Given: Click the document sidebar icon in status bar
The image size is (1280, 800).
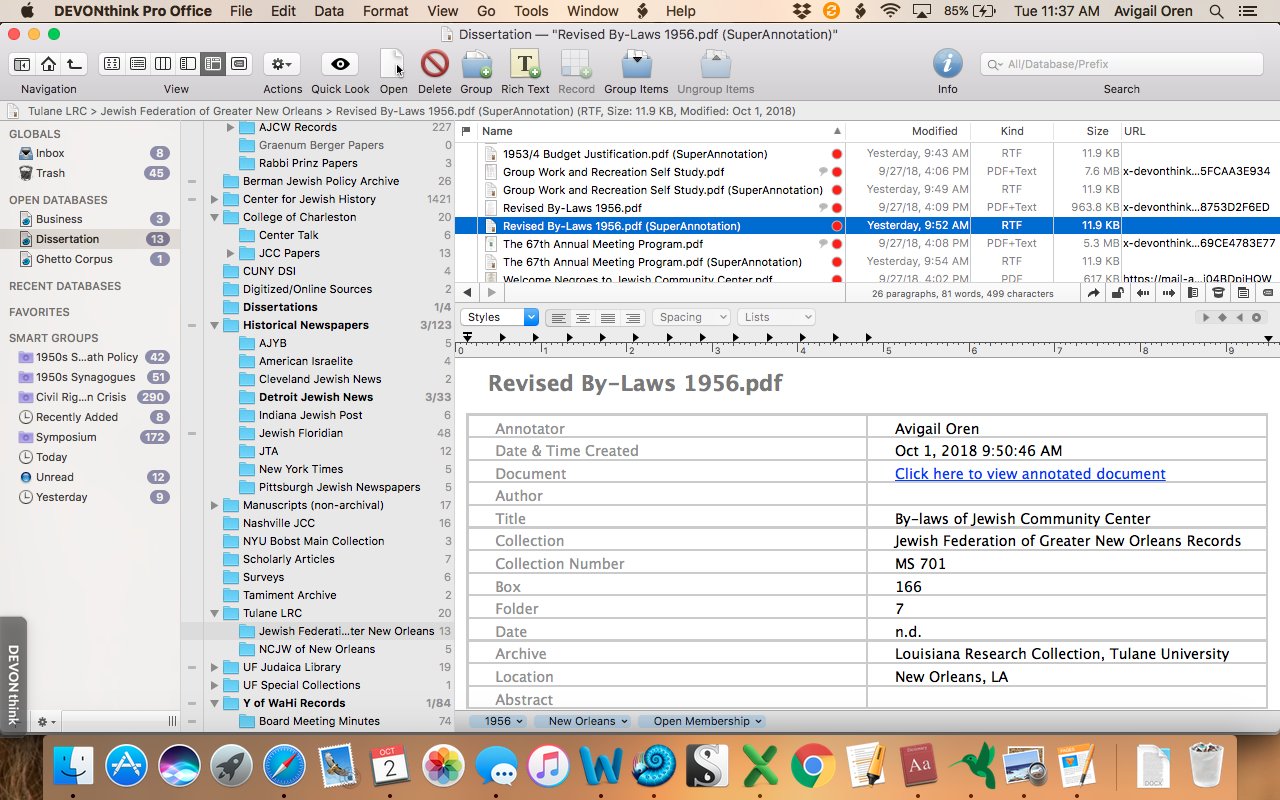Looking at the screenshot, I should (x=1193, y=293).
